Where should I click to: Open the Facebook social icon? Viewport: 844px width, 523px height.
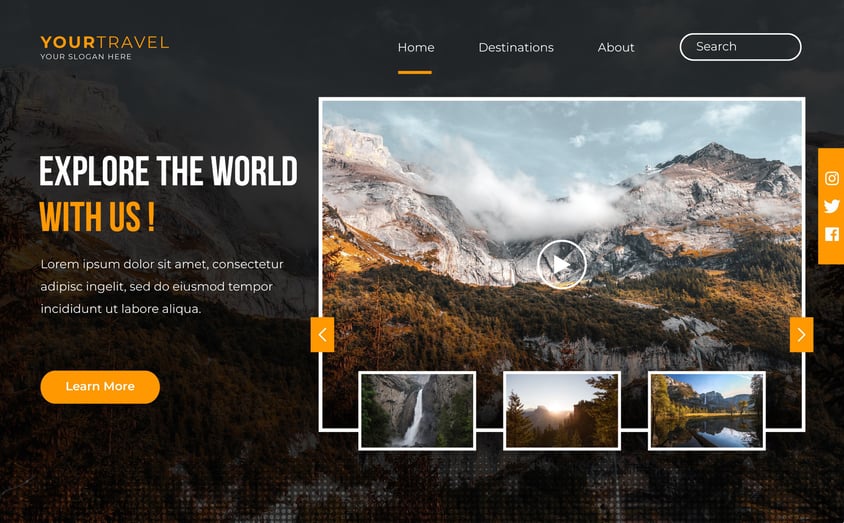(x=832, y=234)
